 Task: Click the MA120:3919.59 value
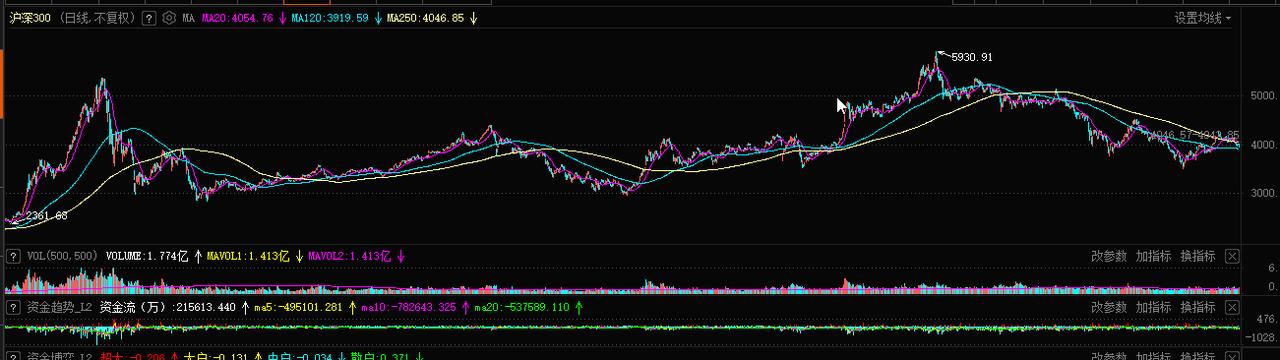329,18
